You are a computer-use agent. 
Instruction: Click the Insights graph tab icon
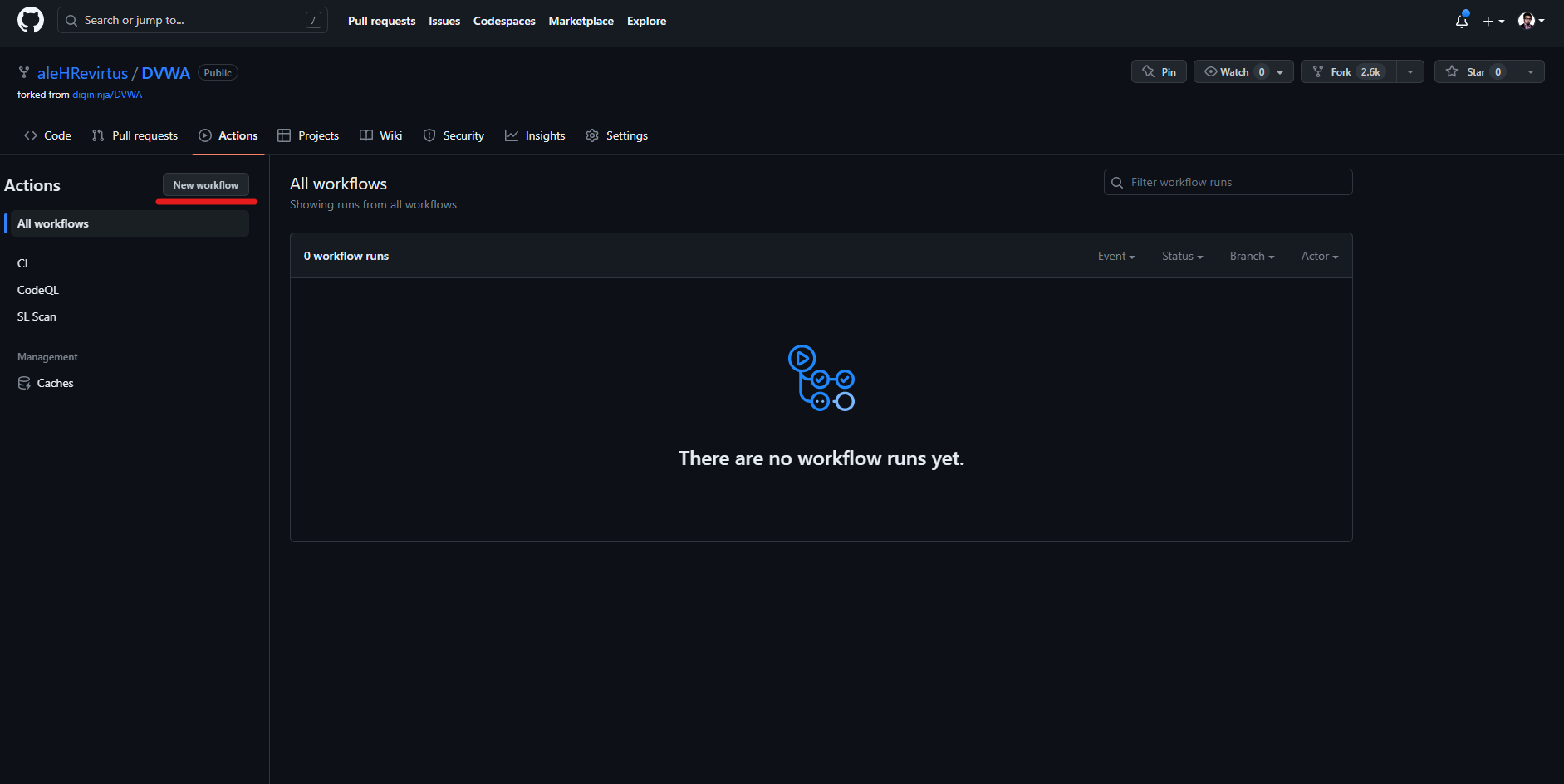click(x=512, y=135)
